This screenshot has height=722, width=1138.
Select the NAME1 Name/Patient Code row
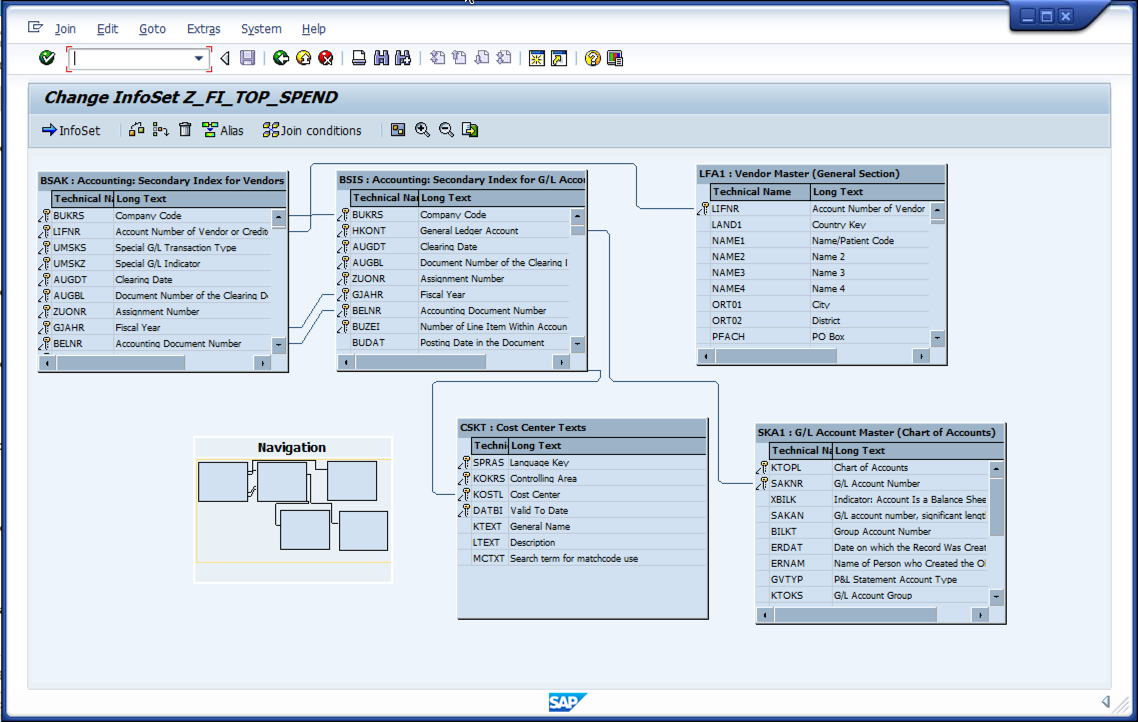pos(814,241)
